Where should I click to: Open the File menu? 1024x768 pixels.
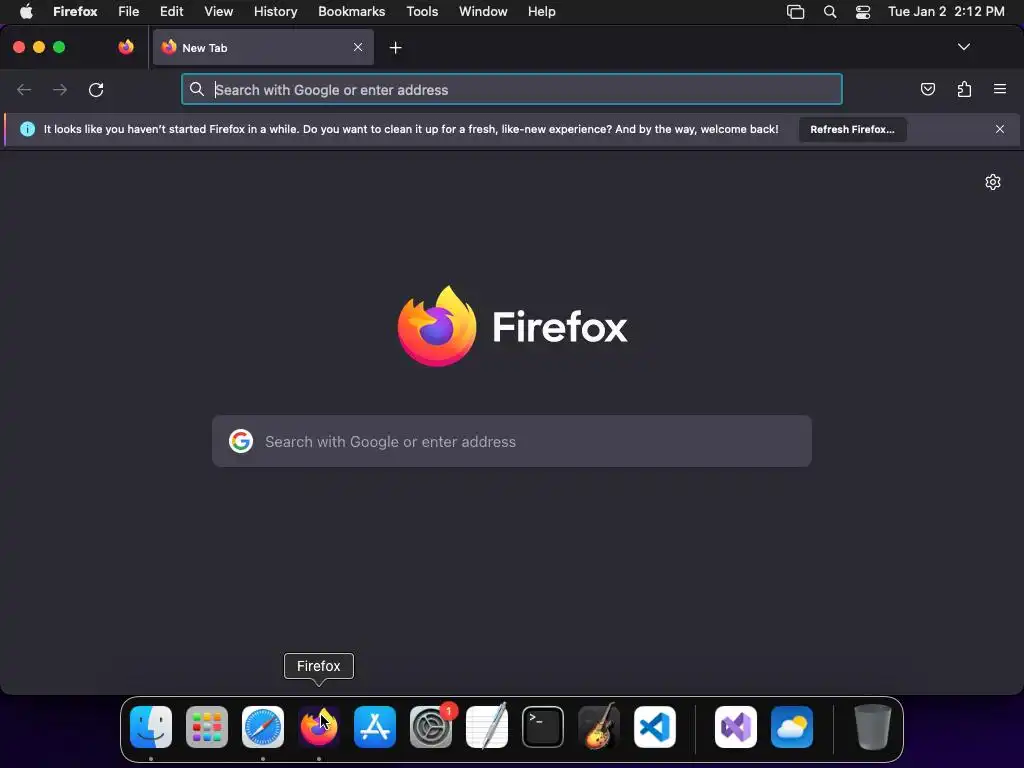click(129, 12)
